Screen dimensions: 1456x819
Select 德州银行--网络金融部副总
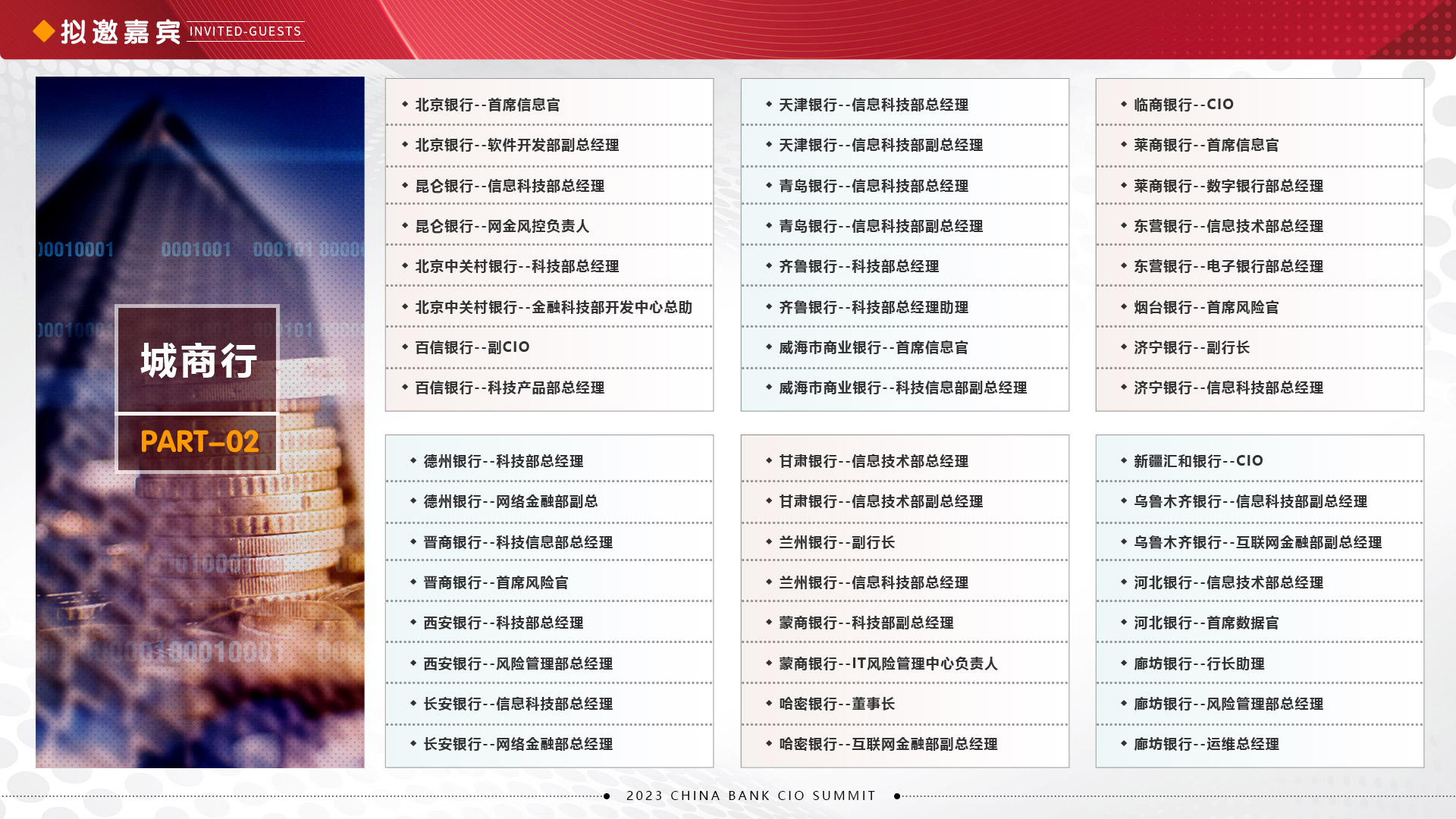tap(510, 501)
